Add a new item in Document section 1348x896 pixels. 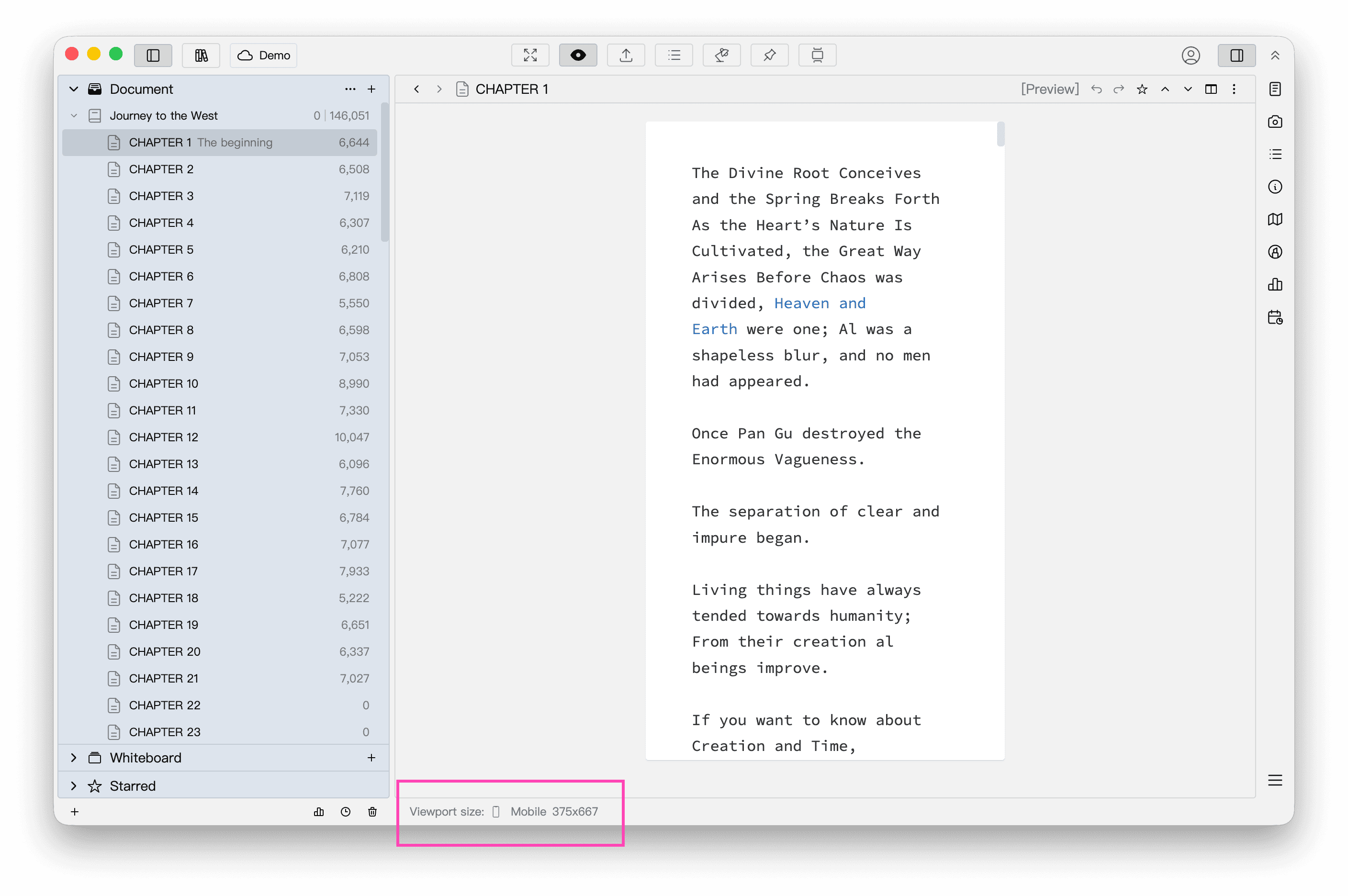tap(371, 89)
